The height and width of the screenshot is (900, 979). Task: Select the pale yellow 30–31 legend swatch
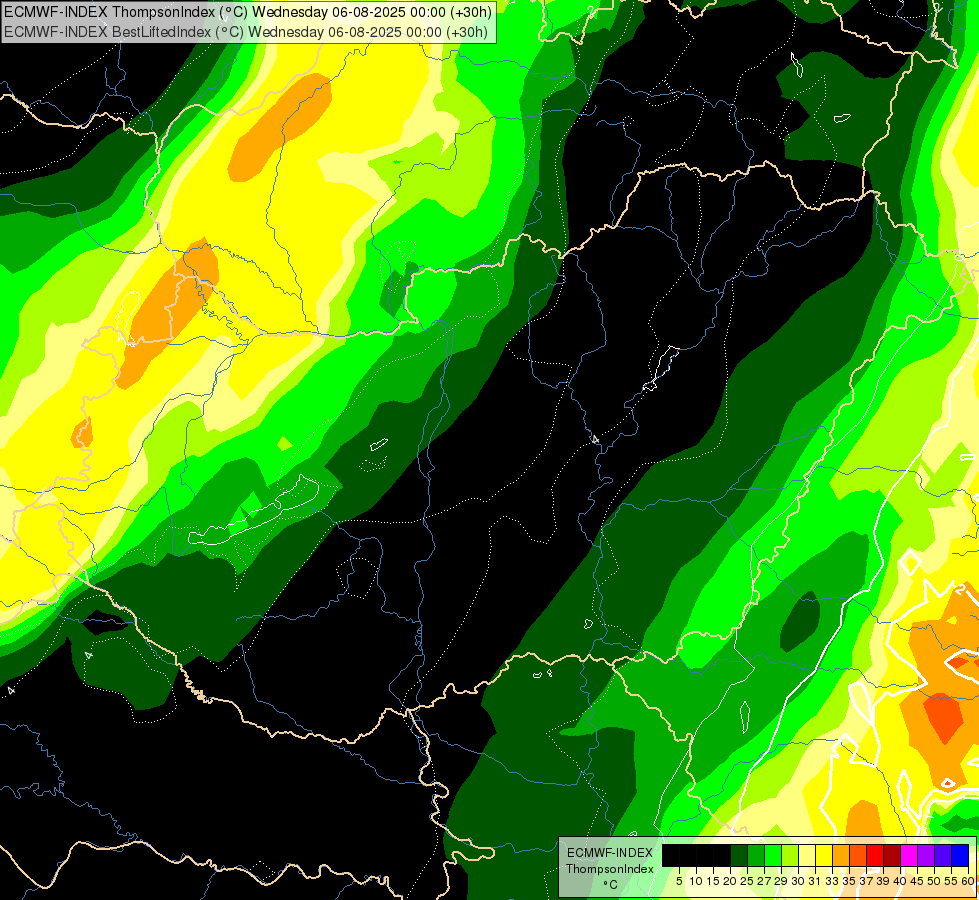click(x=807, y=856)
